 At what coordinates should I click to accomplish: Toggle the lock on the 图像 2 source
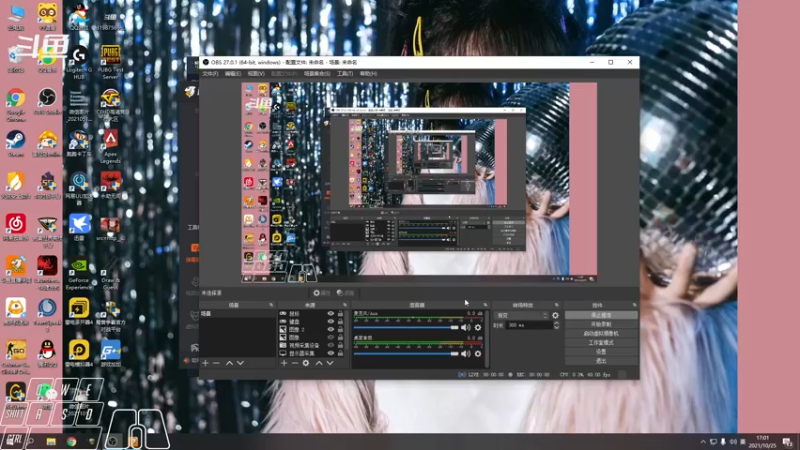pyautogui.click(x=340, y=330)
